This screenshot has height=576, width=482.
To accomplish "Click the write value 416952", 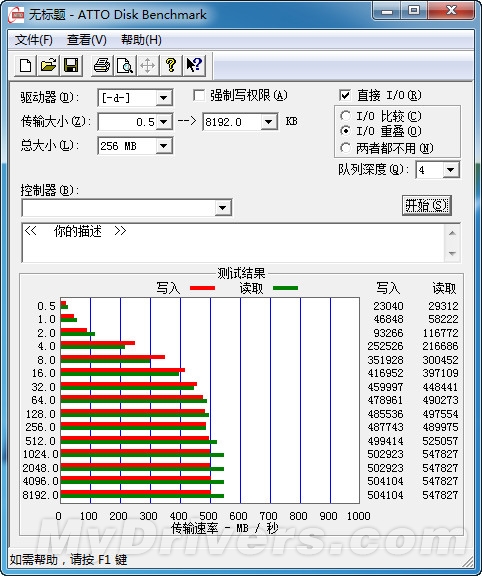I will pyautogui.click(x=385, y=373).
